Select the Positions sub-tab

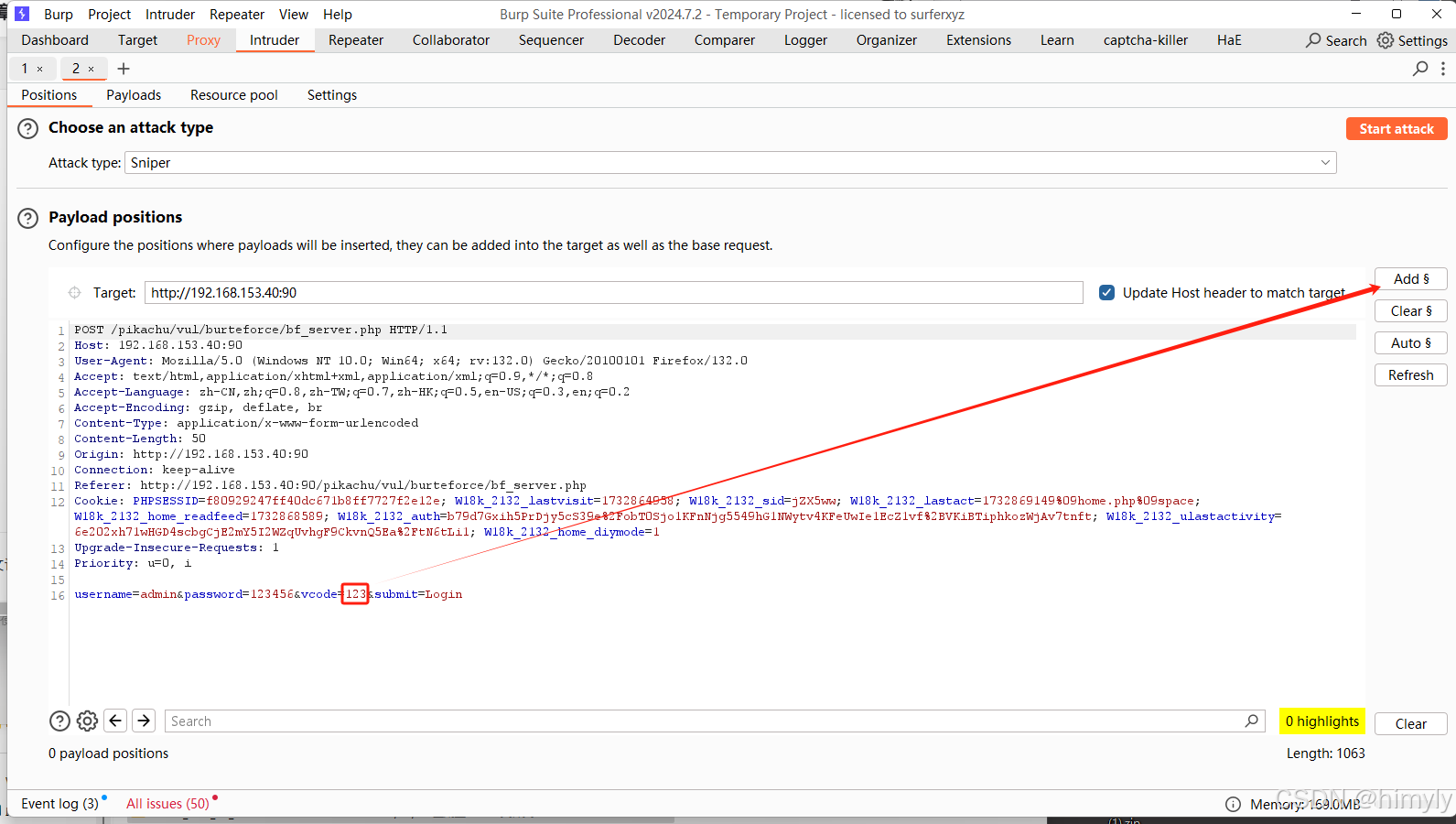(x=49, y=95)
